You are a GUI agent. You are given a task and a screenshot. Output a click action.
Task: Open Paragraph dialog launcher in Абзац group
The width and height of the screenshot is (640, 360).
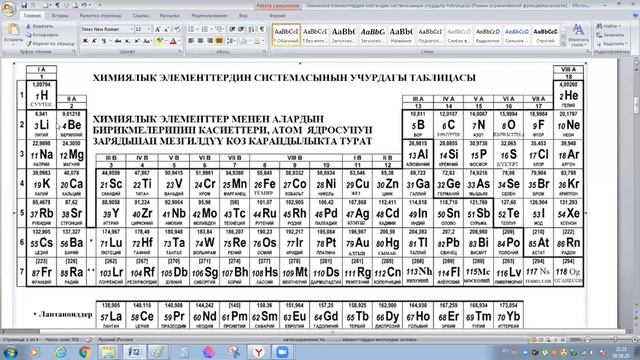(264, 52)
